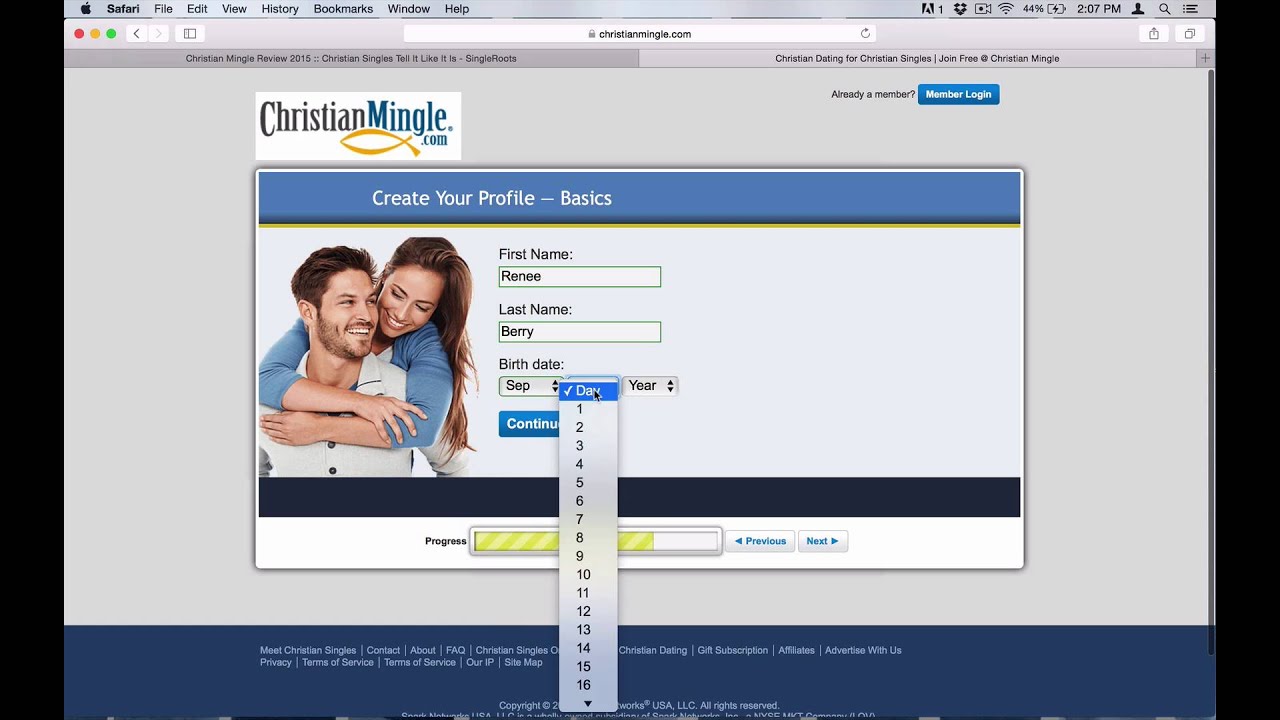
Task: Switch to Christian Mingle Review 2015 tab
Action: click(351, 58)
